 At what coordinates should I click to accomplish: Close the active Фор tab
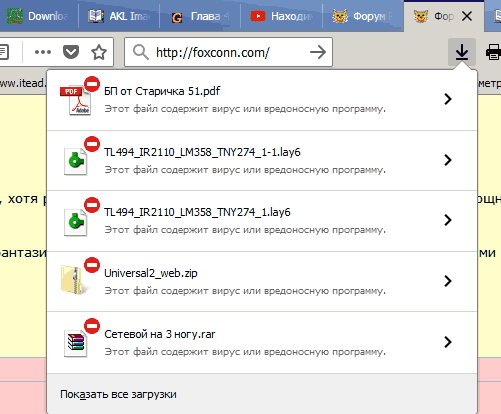[x=467, y=16]
